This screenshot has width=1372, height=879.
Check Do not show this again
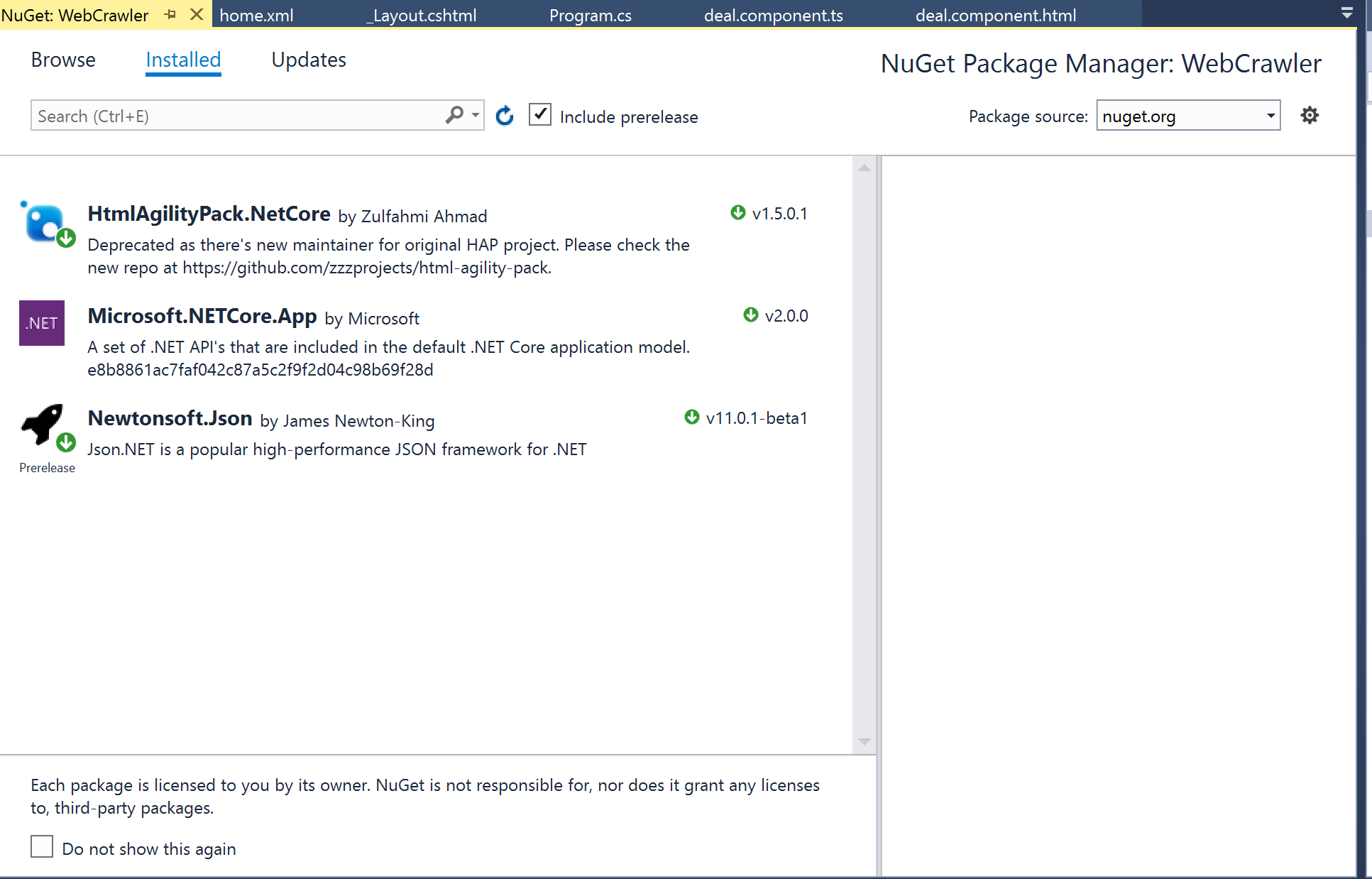click(x=42, y=846)
